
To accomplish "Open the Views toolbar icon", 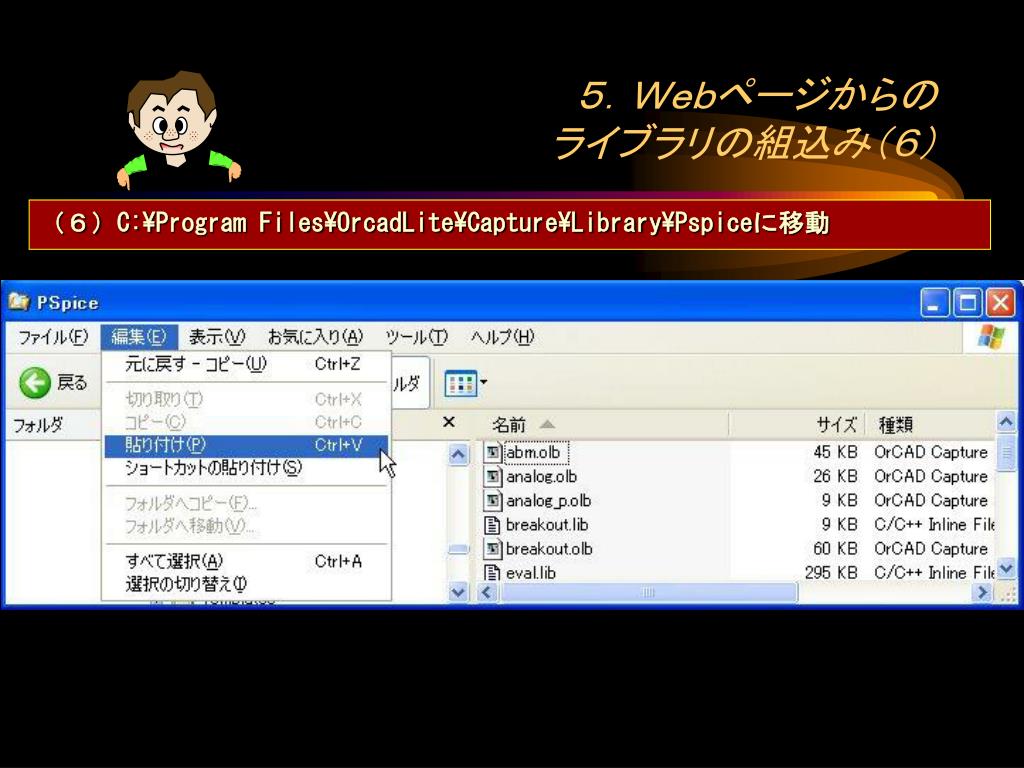I will (x=461, y=383).
